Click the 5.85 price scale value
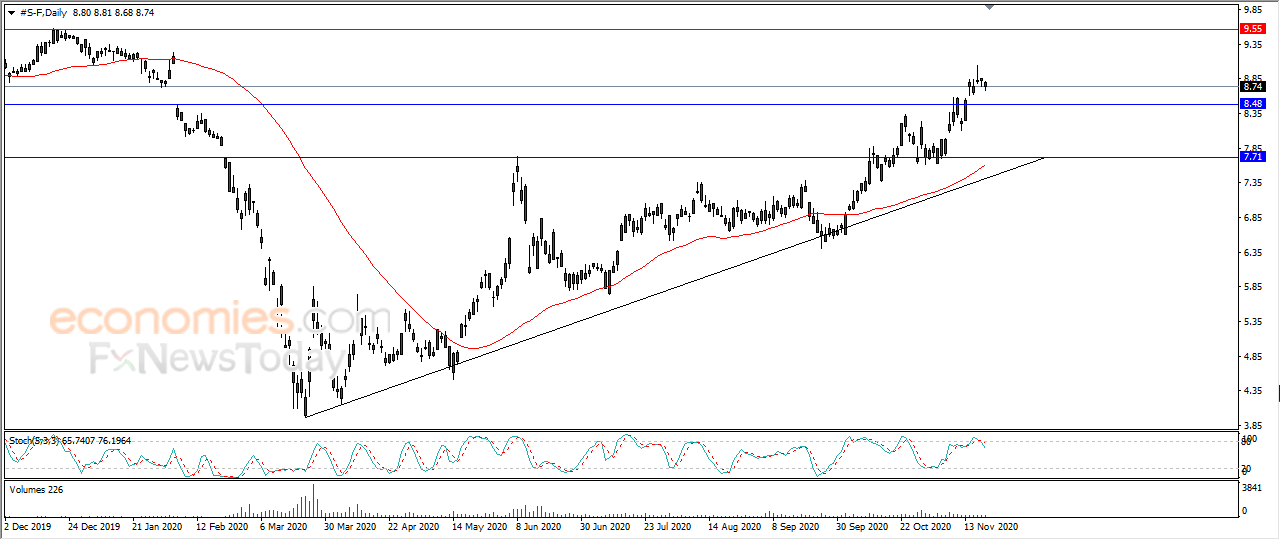The image size is (1280, 540). click(1252, 288)
